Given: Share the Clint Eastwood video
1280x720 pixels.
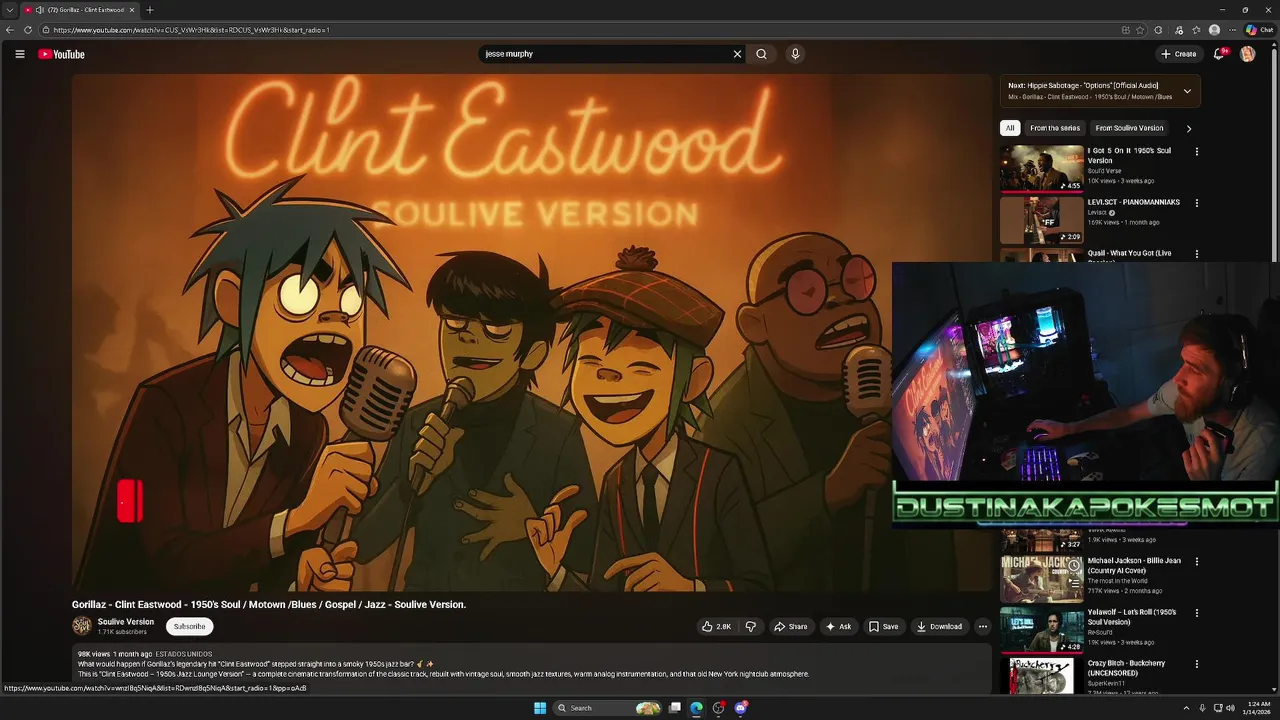Looking at the screenshot, I should (x=790, y=627).
